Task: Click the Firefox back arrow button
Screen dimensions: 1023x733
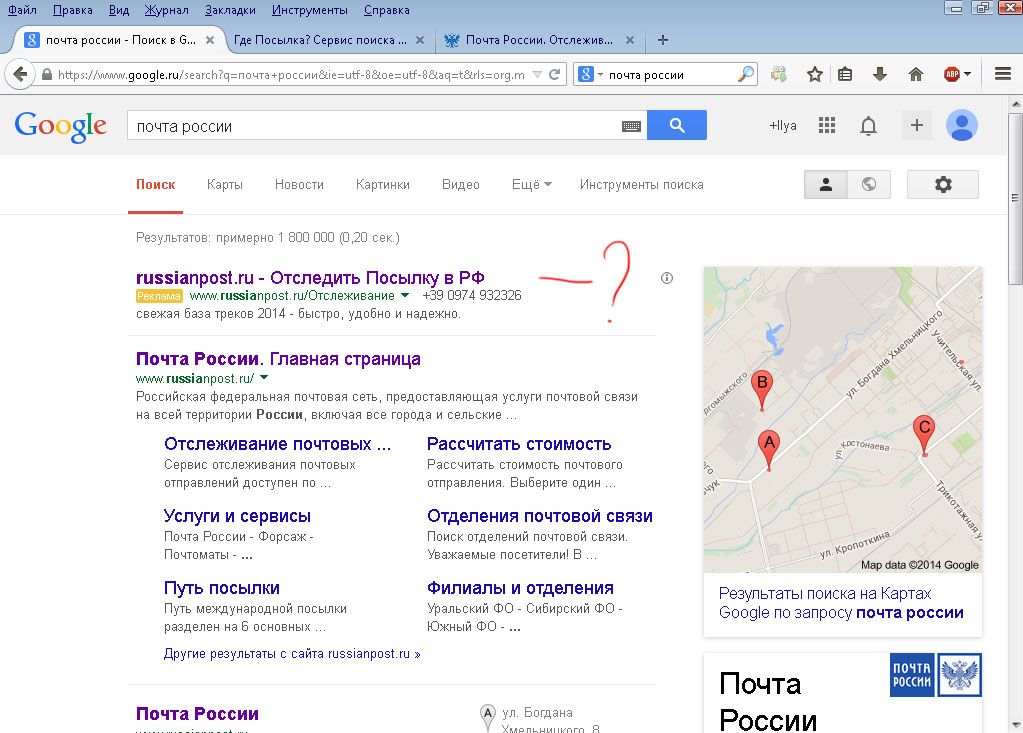Action: [x=20, y=74]
